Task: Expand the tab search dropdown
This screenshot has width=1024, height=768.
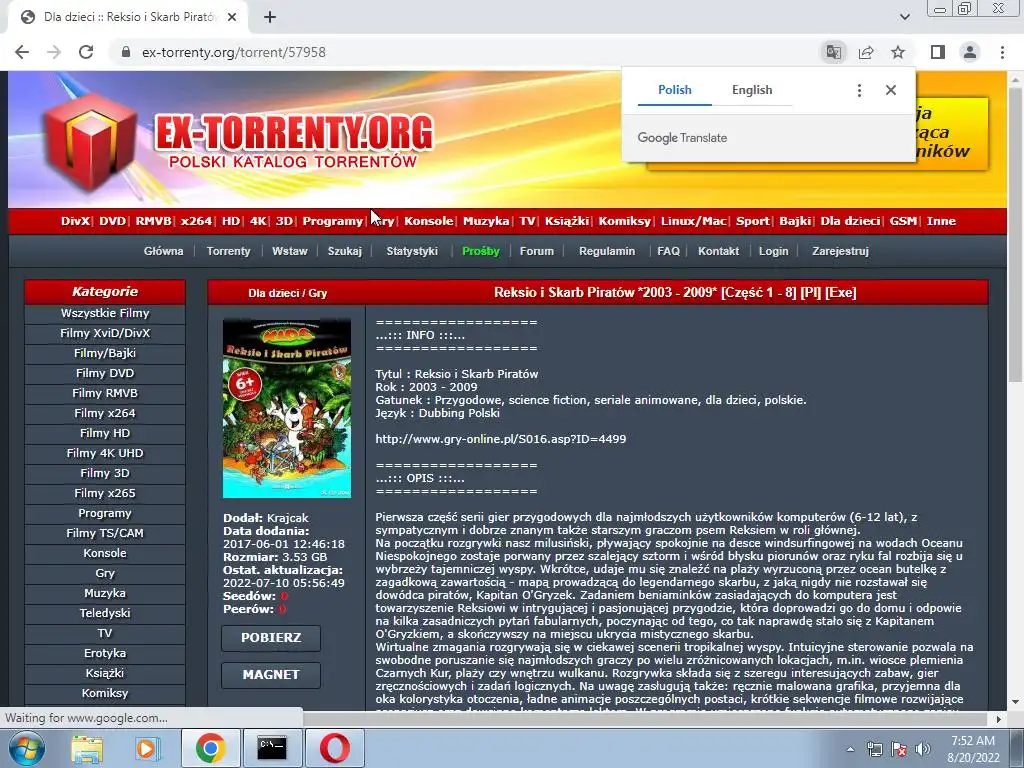Action: (904, 17)
